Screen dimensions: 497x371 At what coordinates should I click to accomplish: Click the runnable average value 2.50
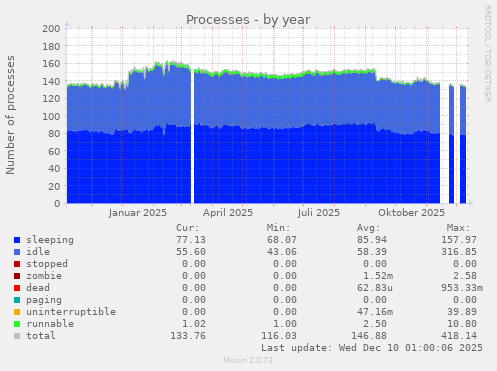pyautogui.click(x=375, y=324)
